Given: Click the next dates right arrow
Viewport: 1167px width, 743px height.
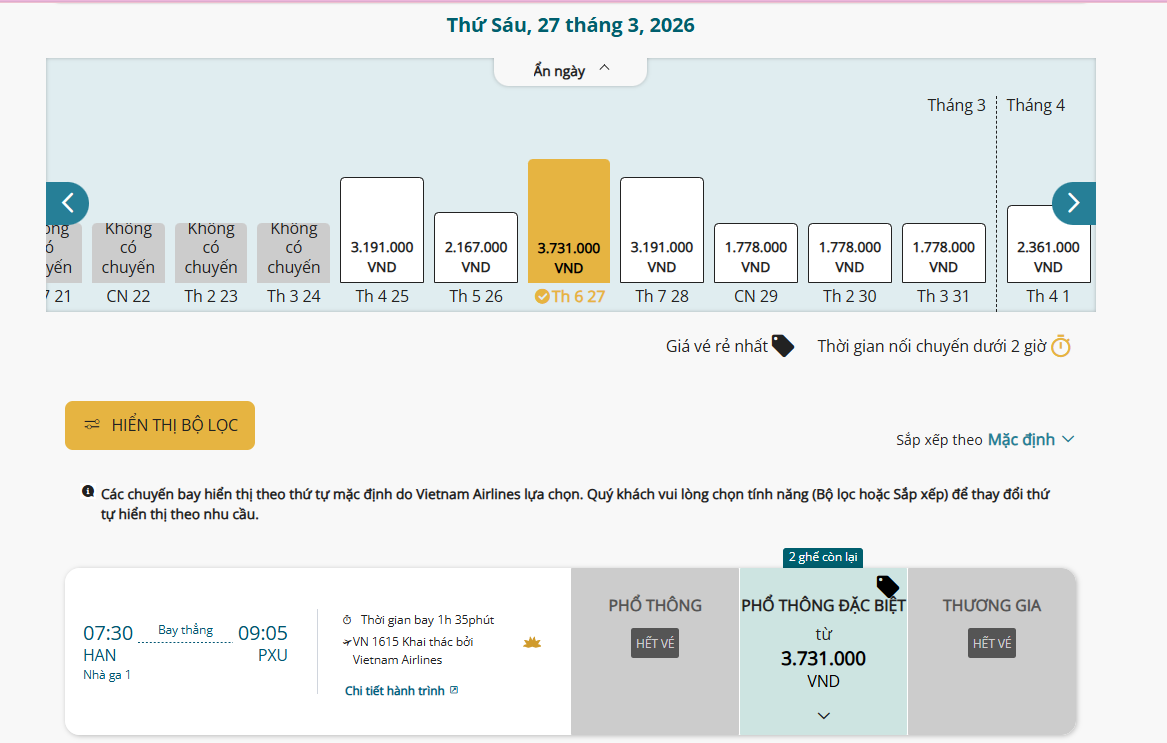Looking at the screenshot, I should coord(1073,203).
